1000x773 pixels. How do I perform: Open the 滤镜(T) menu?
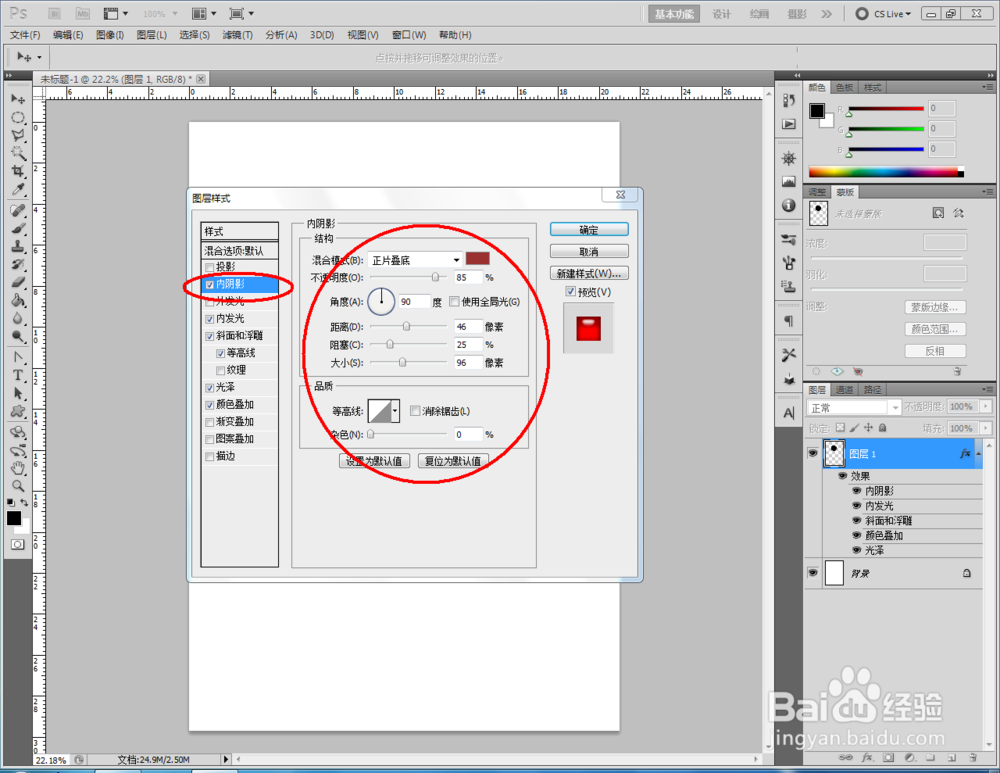(x=237, y=35)
